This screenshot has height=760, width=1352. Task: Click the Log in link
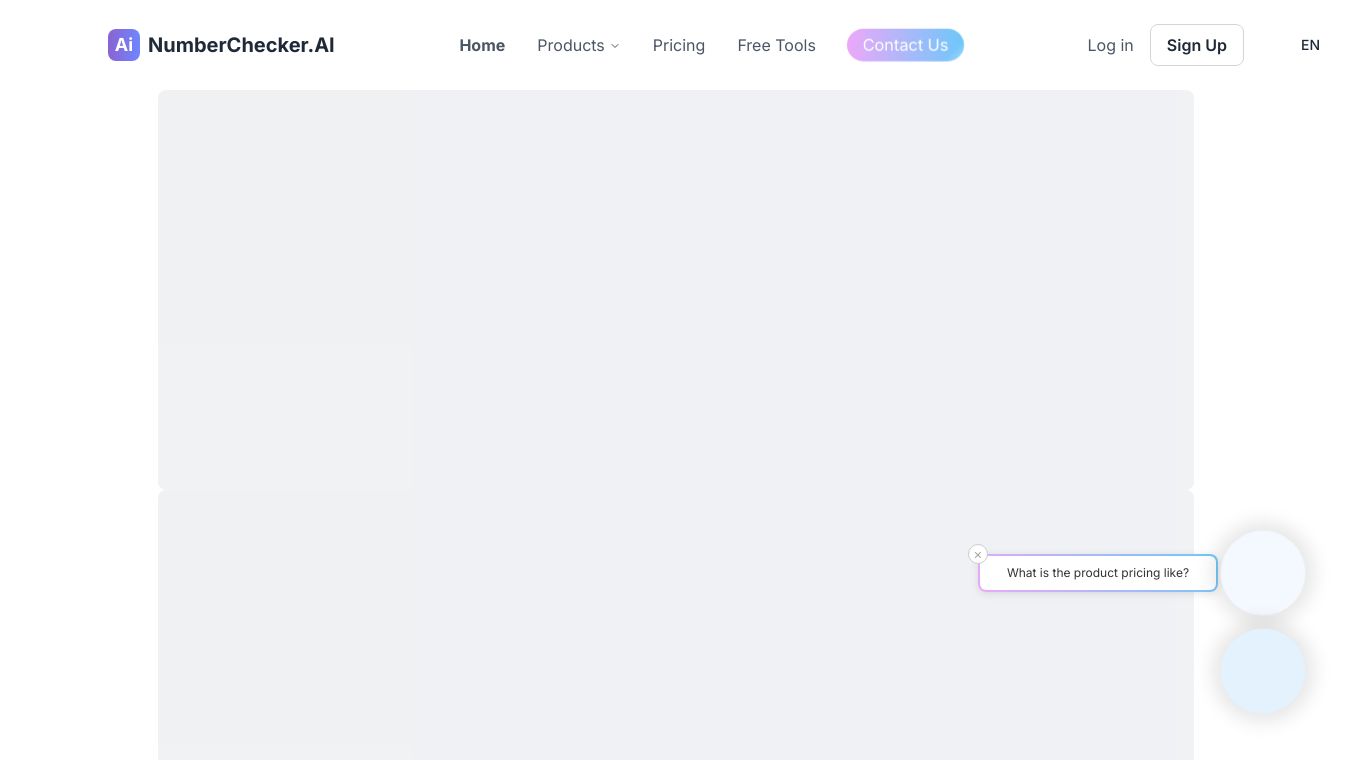coord(1110,45)
